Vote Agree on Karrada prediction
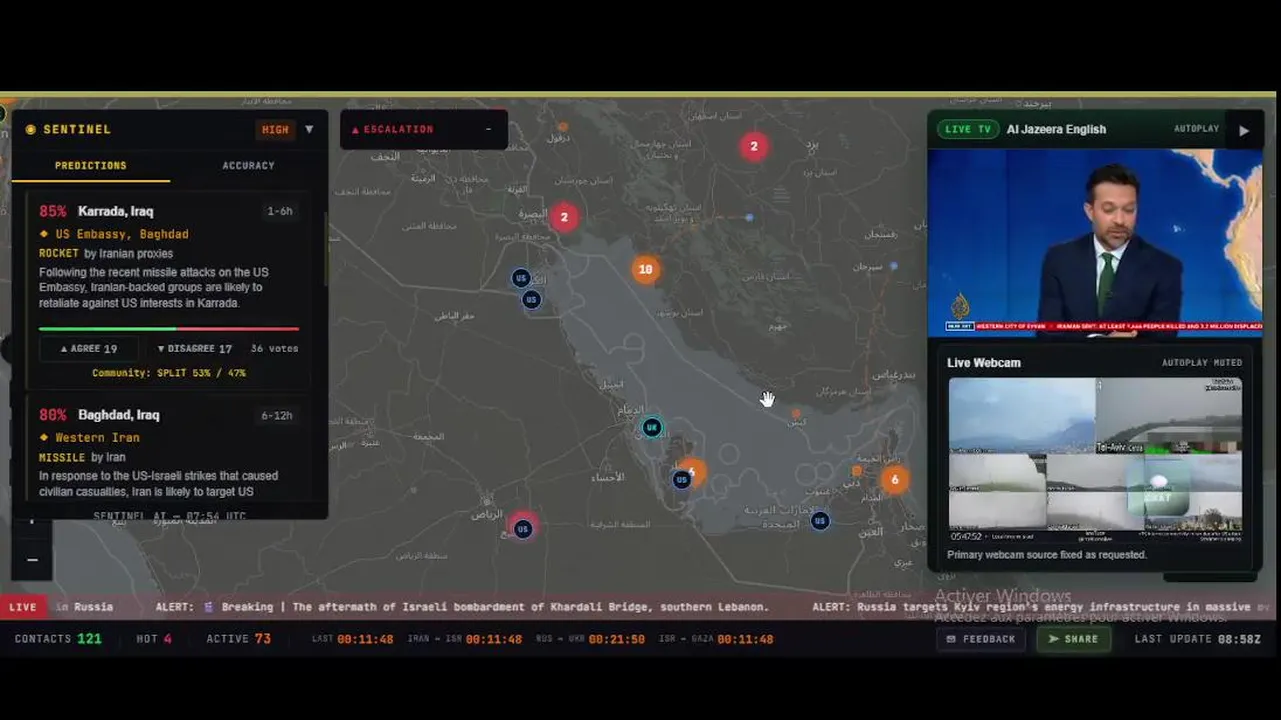Viewport: 1281px width, 720px height. [x=89, y=349]
